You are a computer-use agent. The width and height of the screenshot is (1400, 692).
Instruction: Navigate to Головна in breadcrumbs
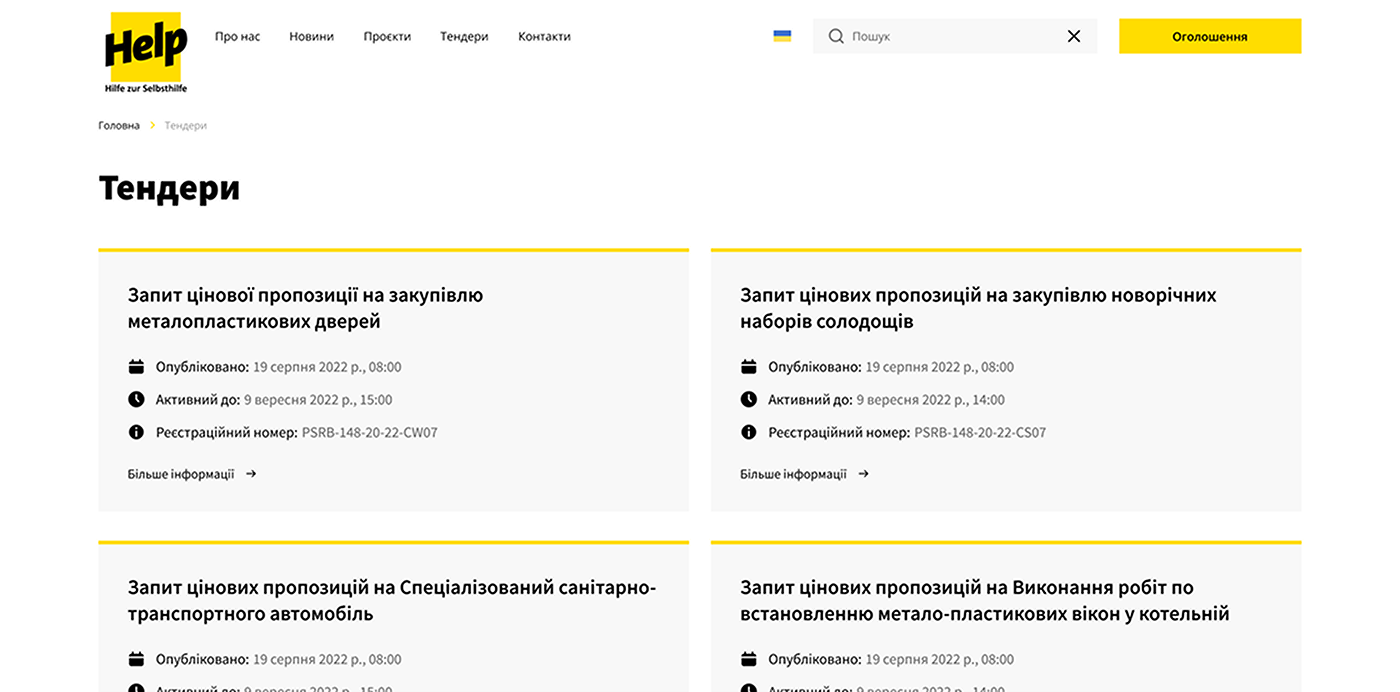click(119, 126)
